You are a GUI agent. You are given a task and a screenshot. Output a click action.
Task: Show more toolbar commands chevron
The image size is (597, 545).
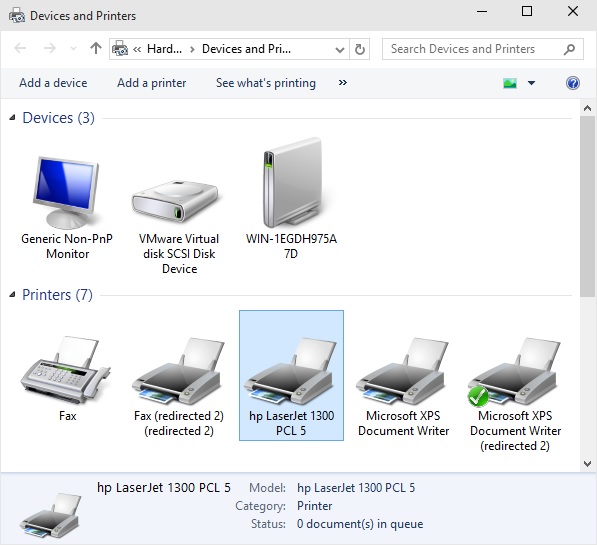point(343,83)
